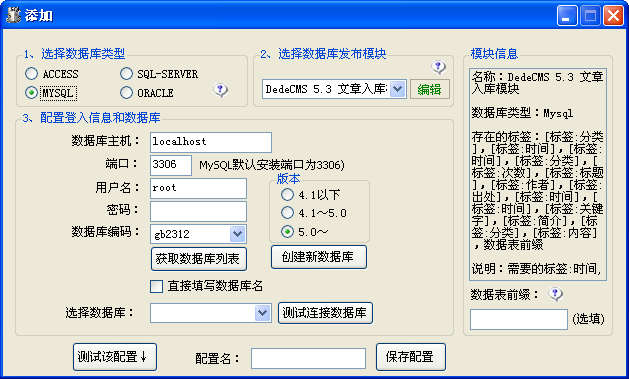The height and width of the screenshot is (379, 629).
Task: Click 保存配置 button
Action: (411, 357)
